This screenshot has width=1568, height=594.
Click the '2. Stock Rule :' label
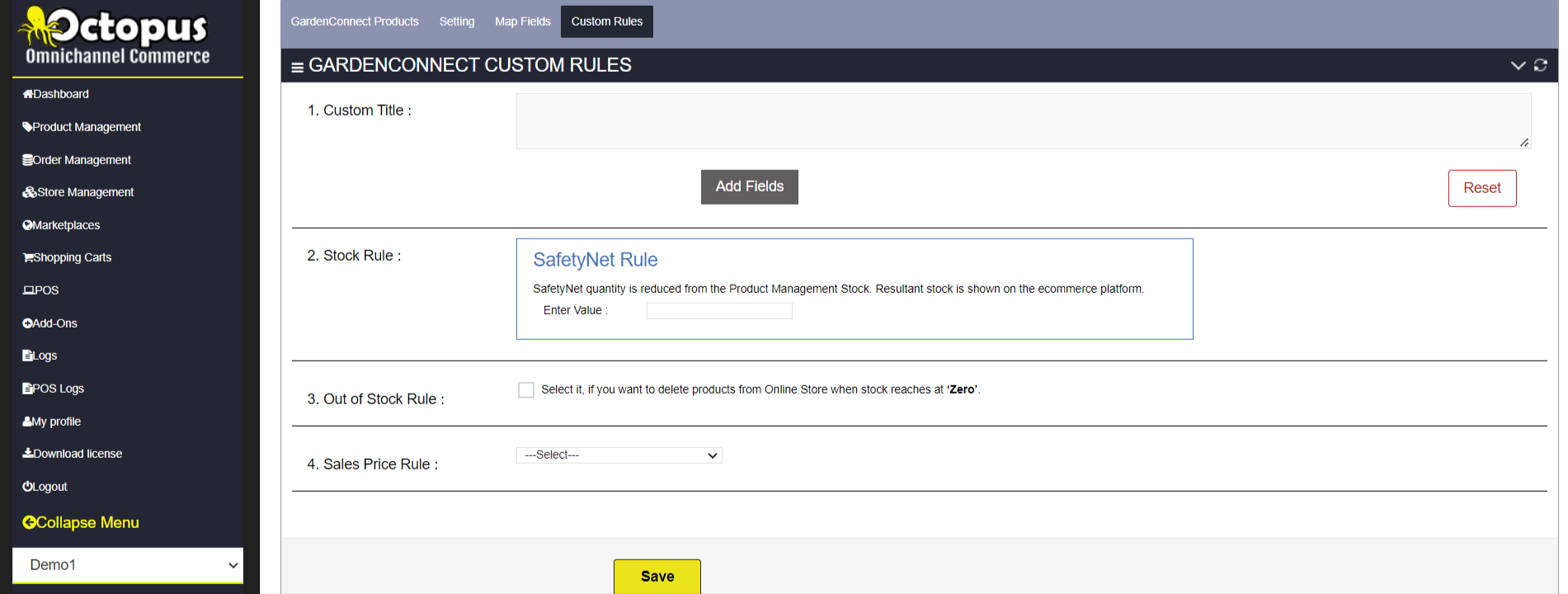pos(355,256)
